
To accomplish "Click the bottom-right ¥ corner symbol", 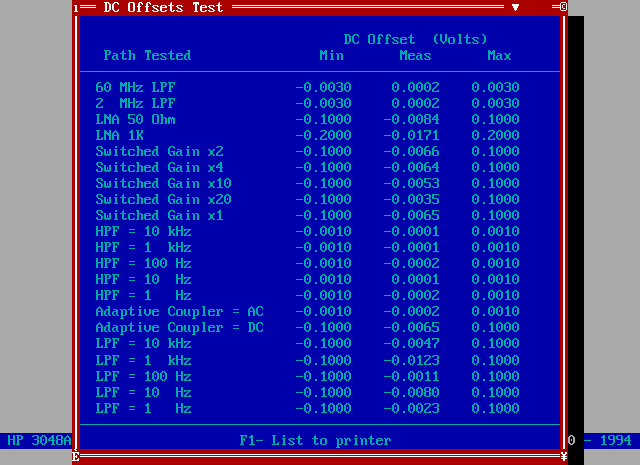I will tap(564, 456).
